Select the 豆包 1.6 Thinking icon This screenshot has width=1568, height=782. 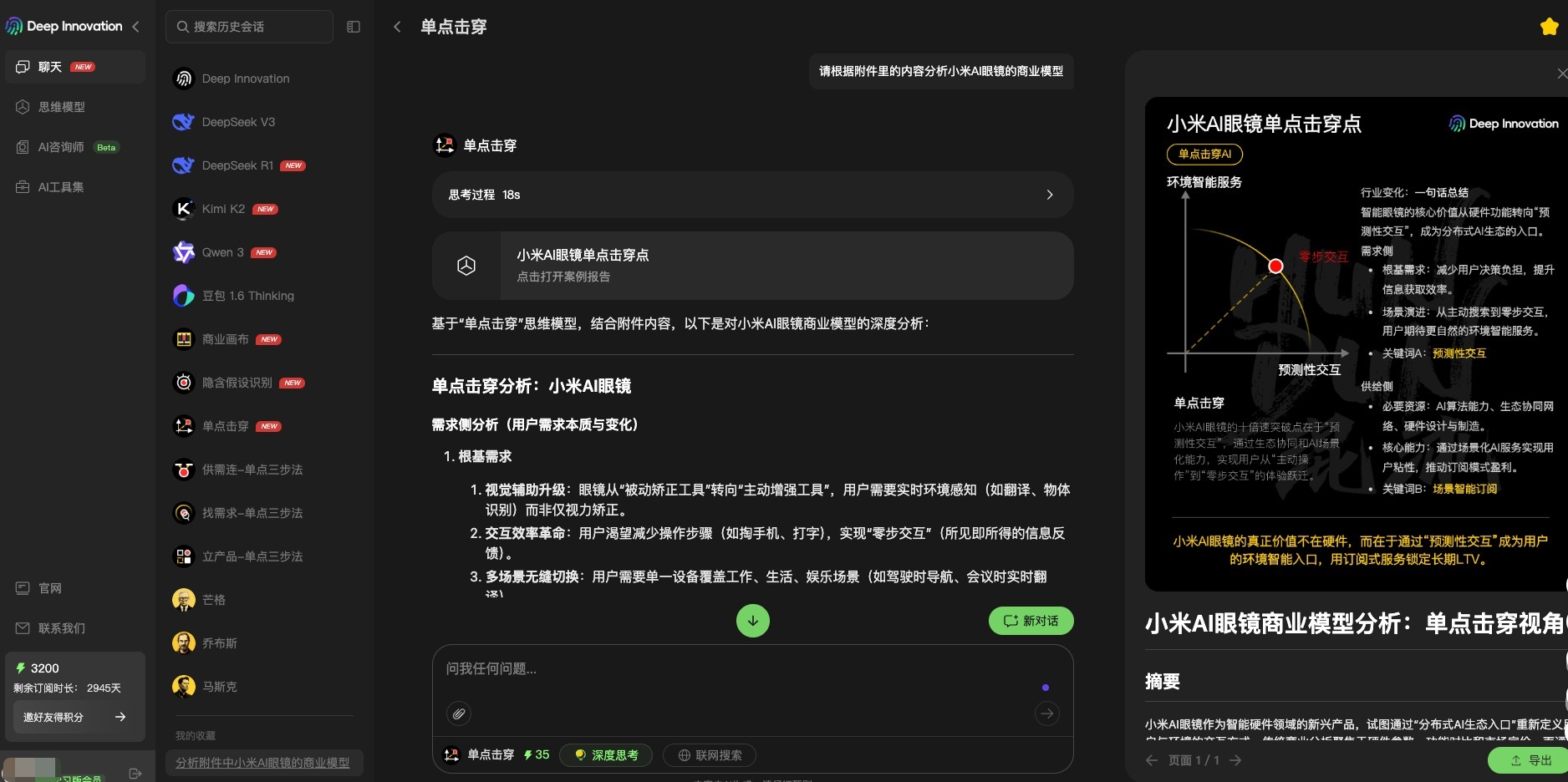[184, 296]
